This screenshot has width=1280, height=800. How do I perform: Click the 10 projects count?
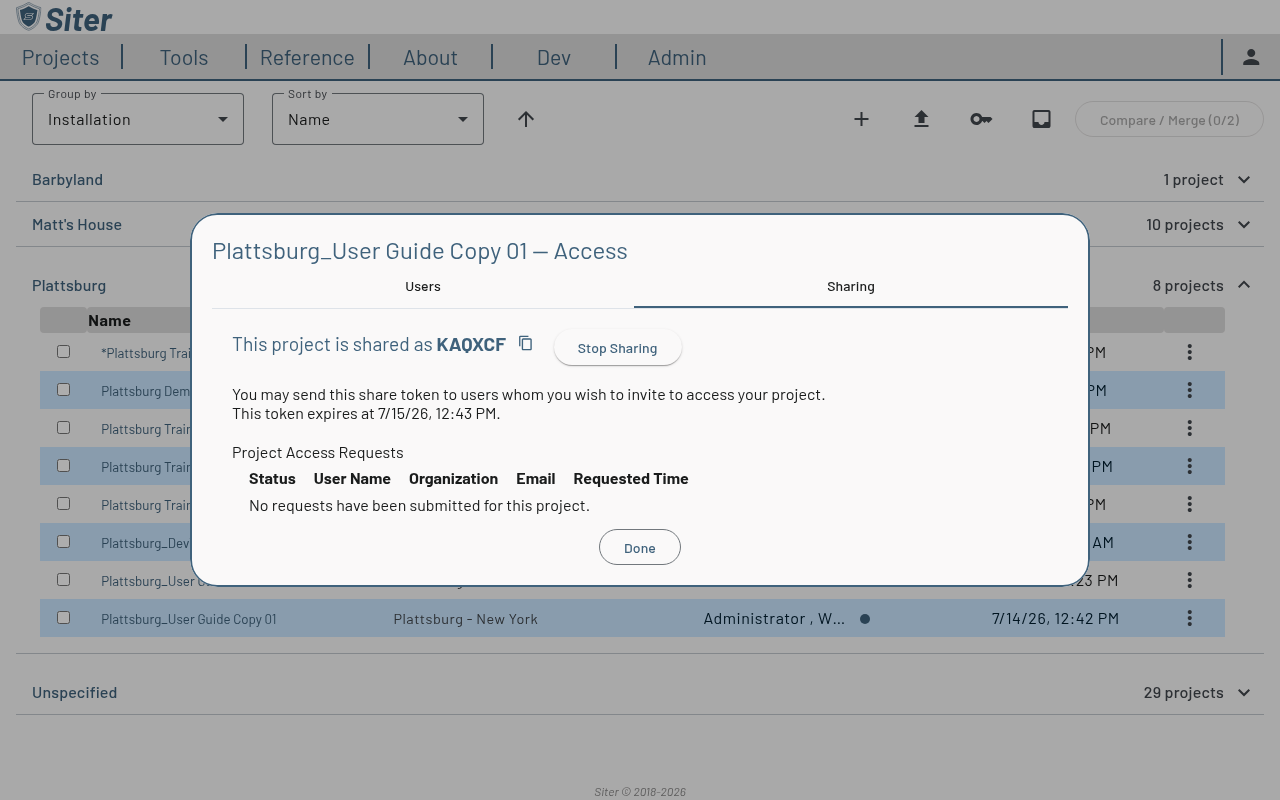tap(1185, 224)
